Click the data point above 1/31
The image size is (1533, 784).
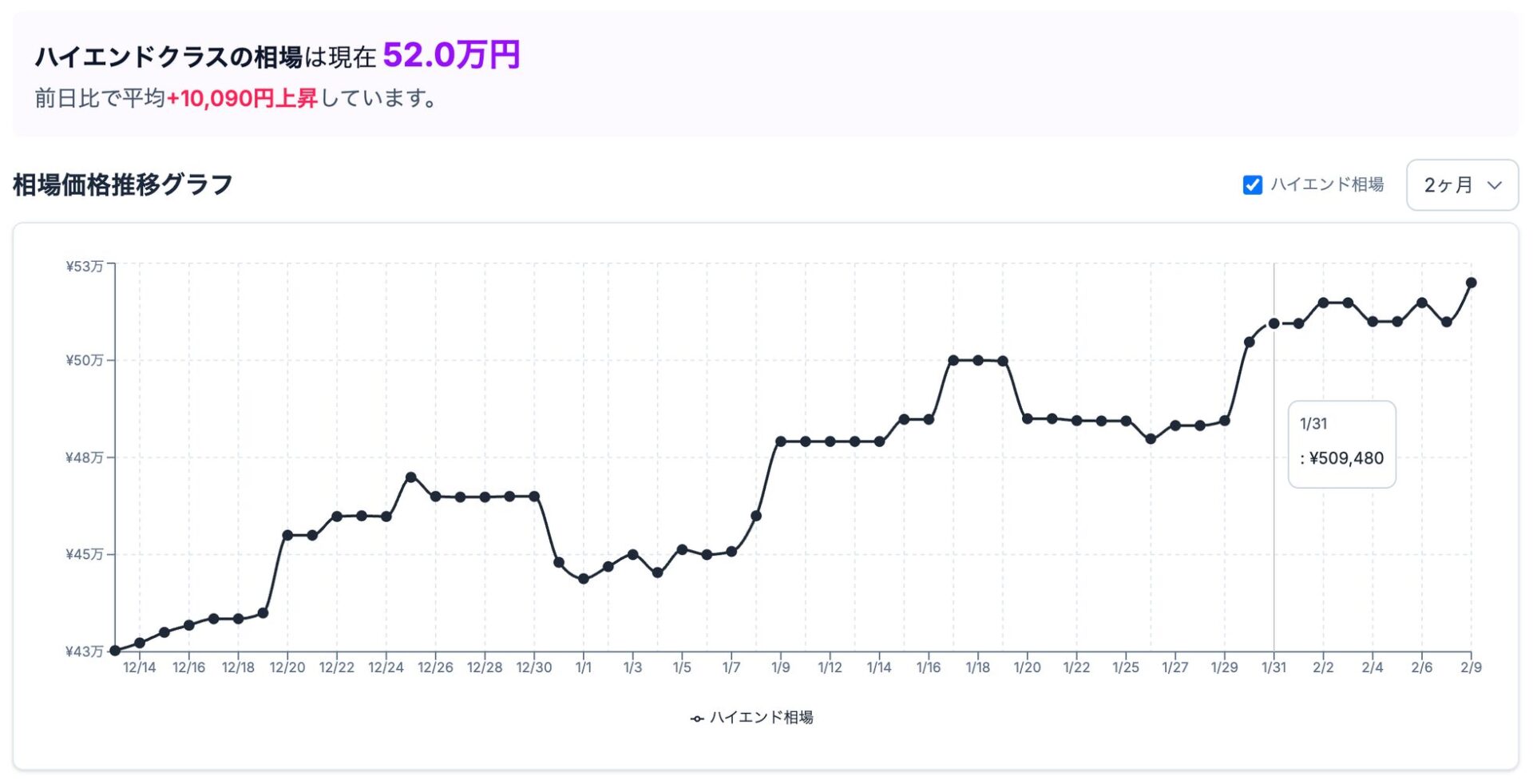coord(1274,323)
